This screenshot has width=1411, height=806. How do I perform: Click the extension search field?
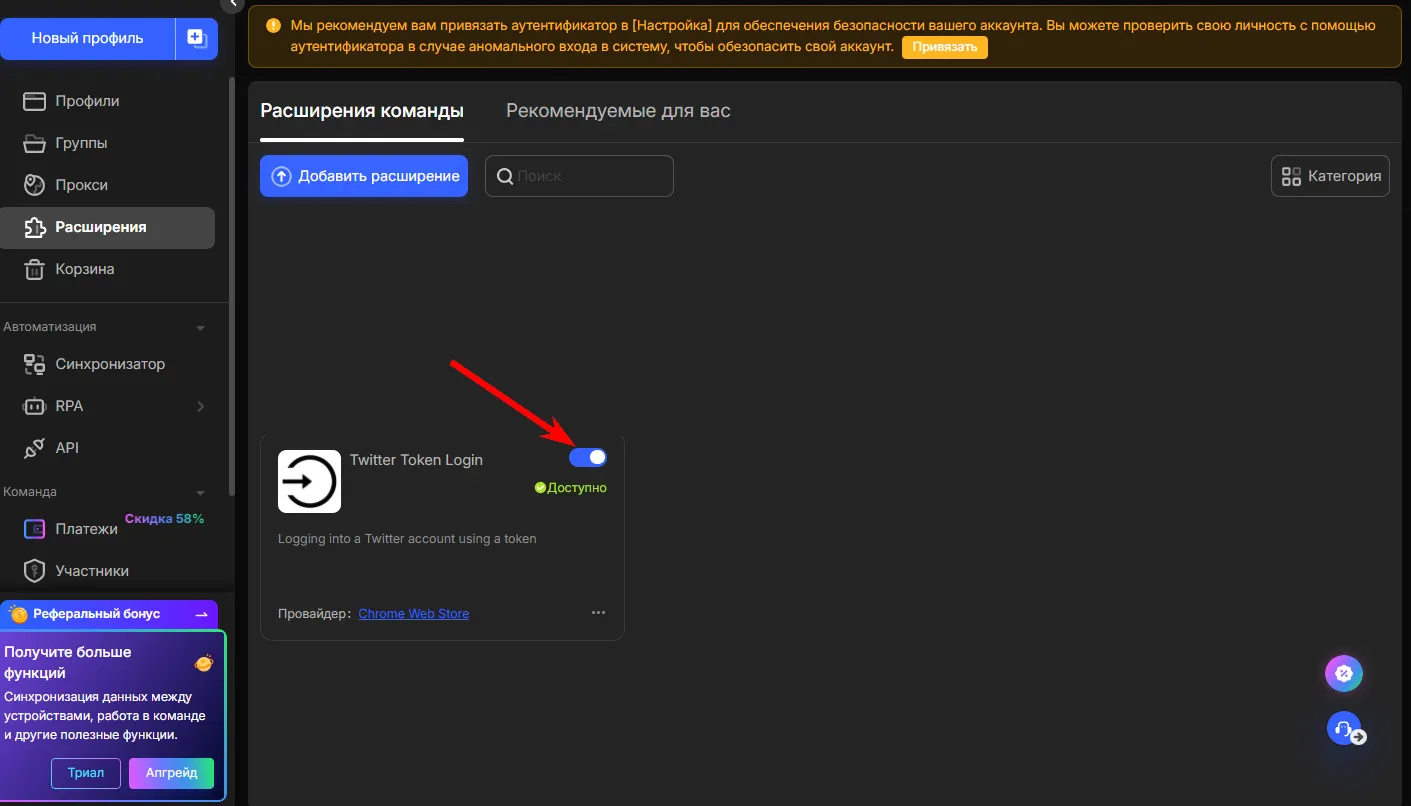[x=590, y=176]
